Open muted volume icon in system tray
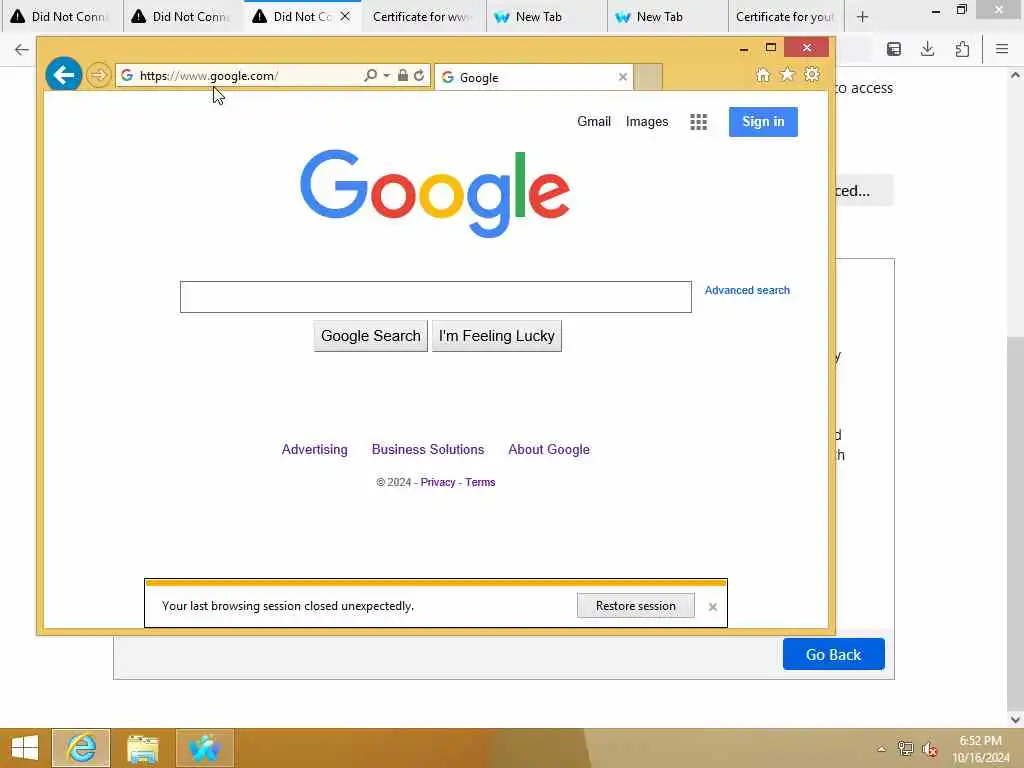The image size is (1024, 768). coord(929,749)
